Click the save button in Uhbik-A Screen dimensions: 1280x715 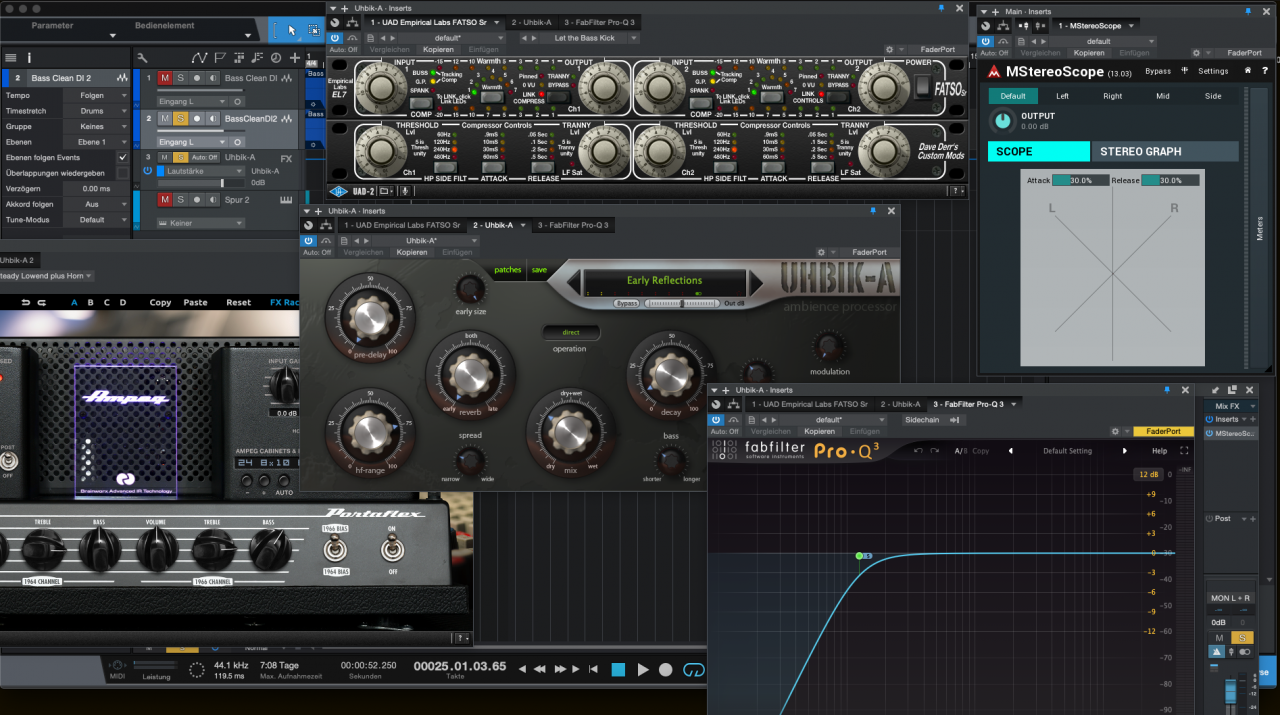click(539, 270)
